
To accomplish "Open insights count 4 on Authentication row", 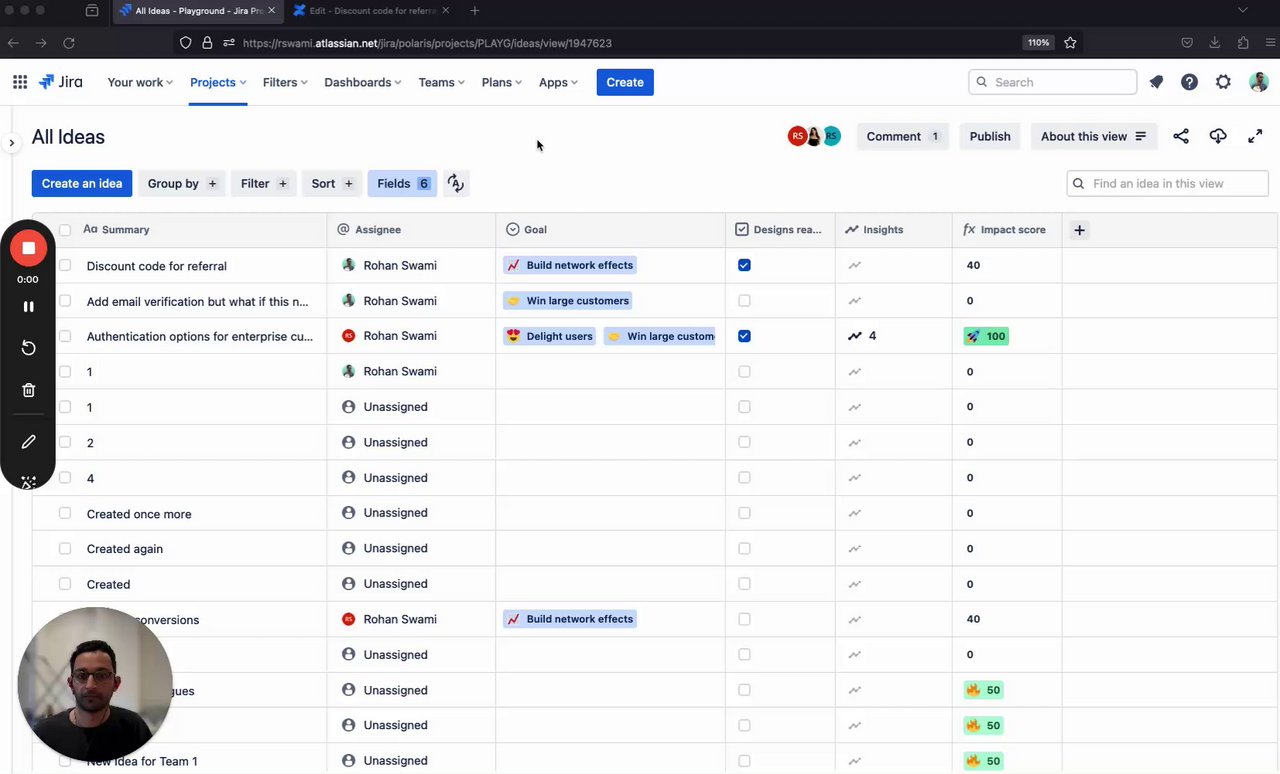I will pyautogui.click(x=862, y=336).
